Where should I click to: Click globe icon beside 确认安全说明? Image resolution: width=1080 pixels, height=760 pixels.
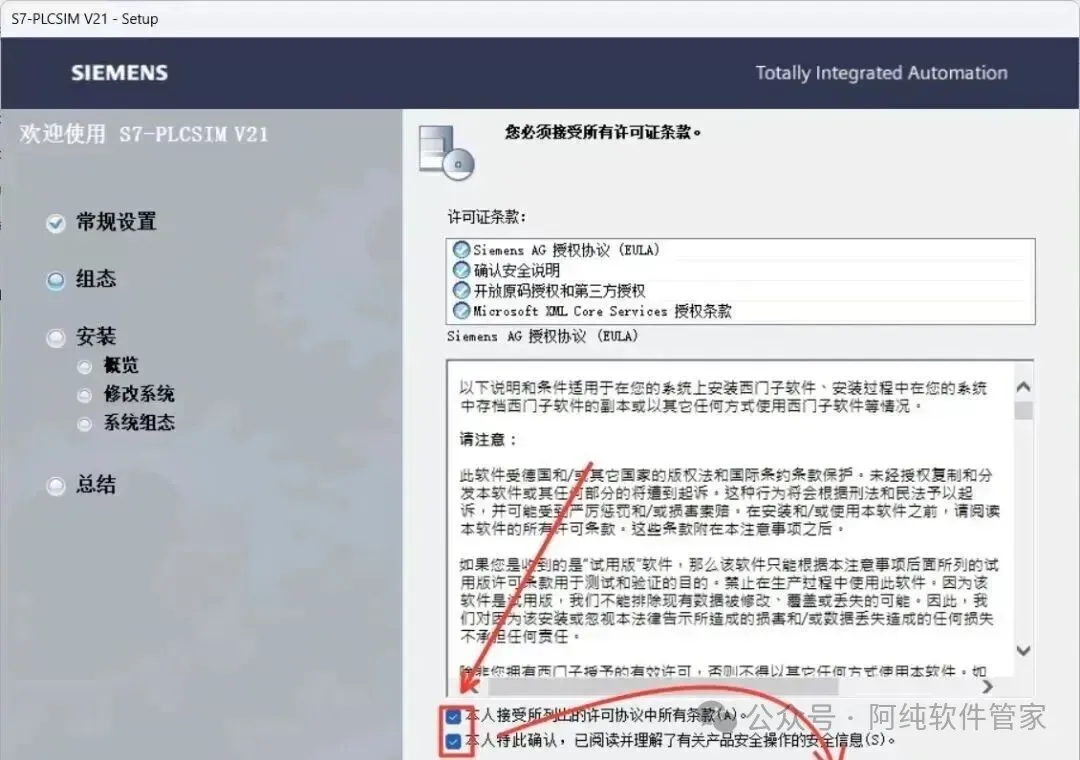click(x=461, y=270)
